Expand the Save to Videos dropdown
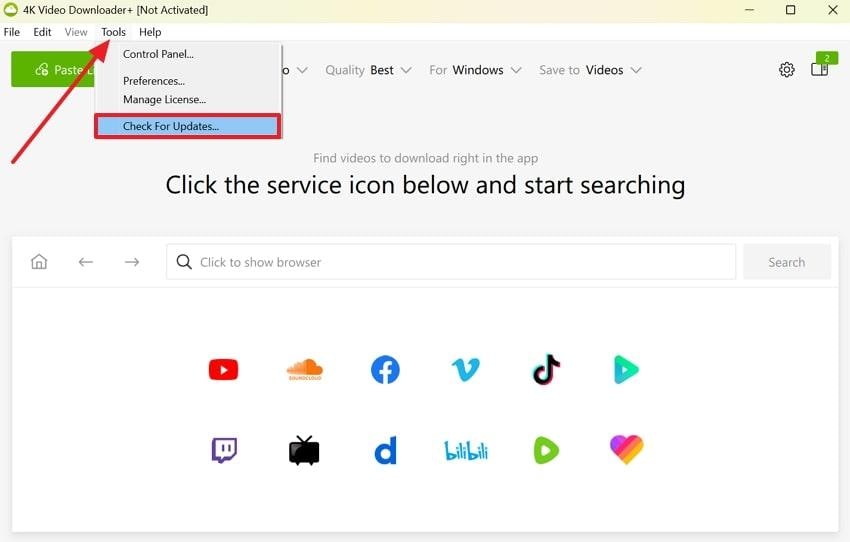The image size is (850, 542). (590, 70)
